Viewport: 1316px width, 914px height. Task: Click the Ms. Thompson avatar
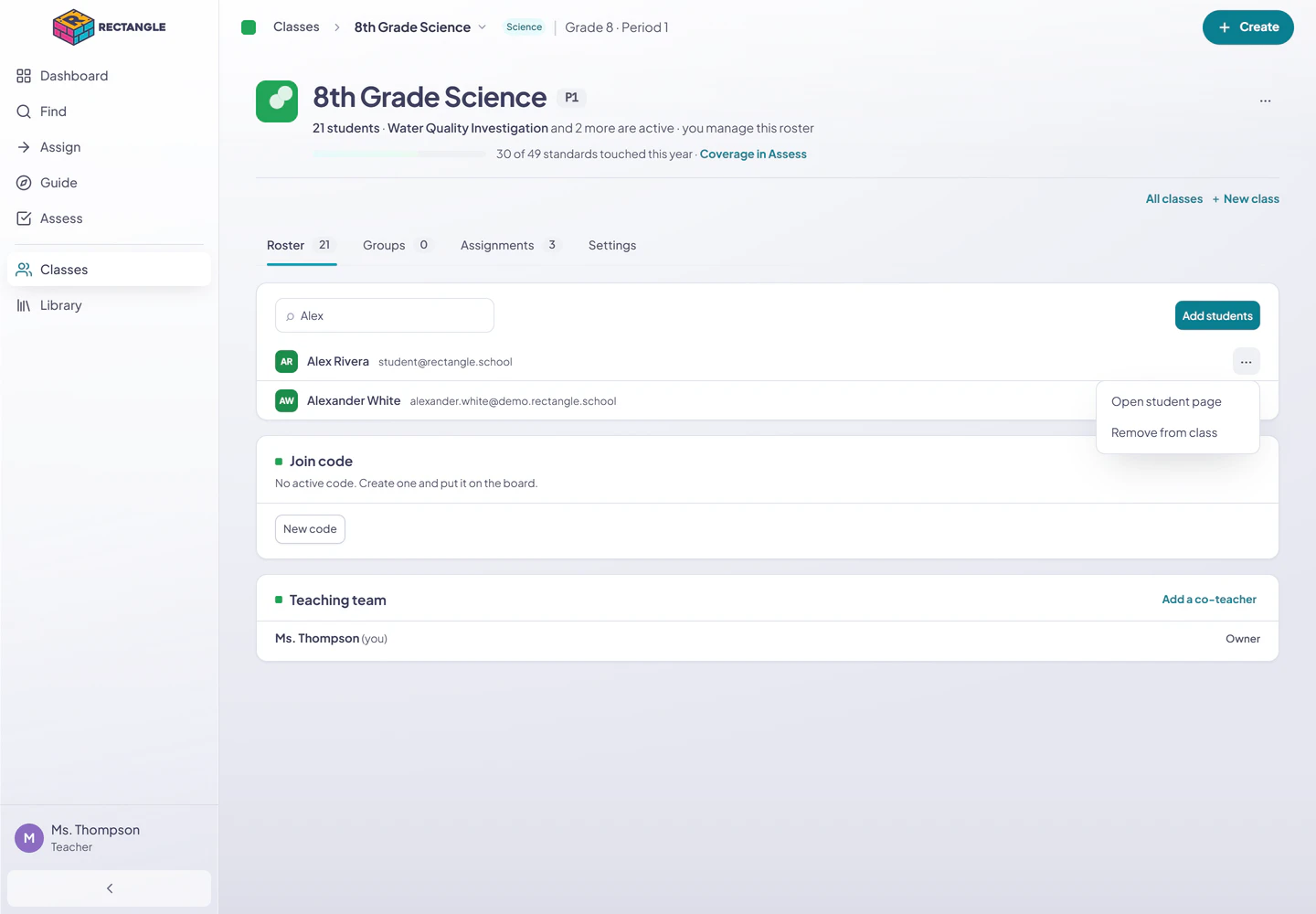tap(29, 838)
